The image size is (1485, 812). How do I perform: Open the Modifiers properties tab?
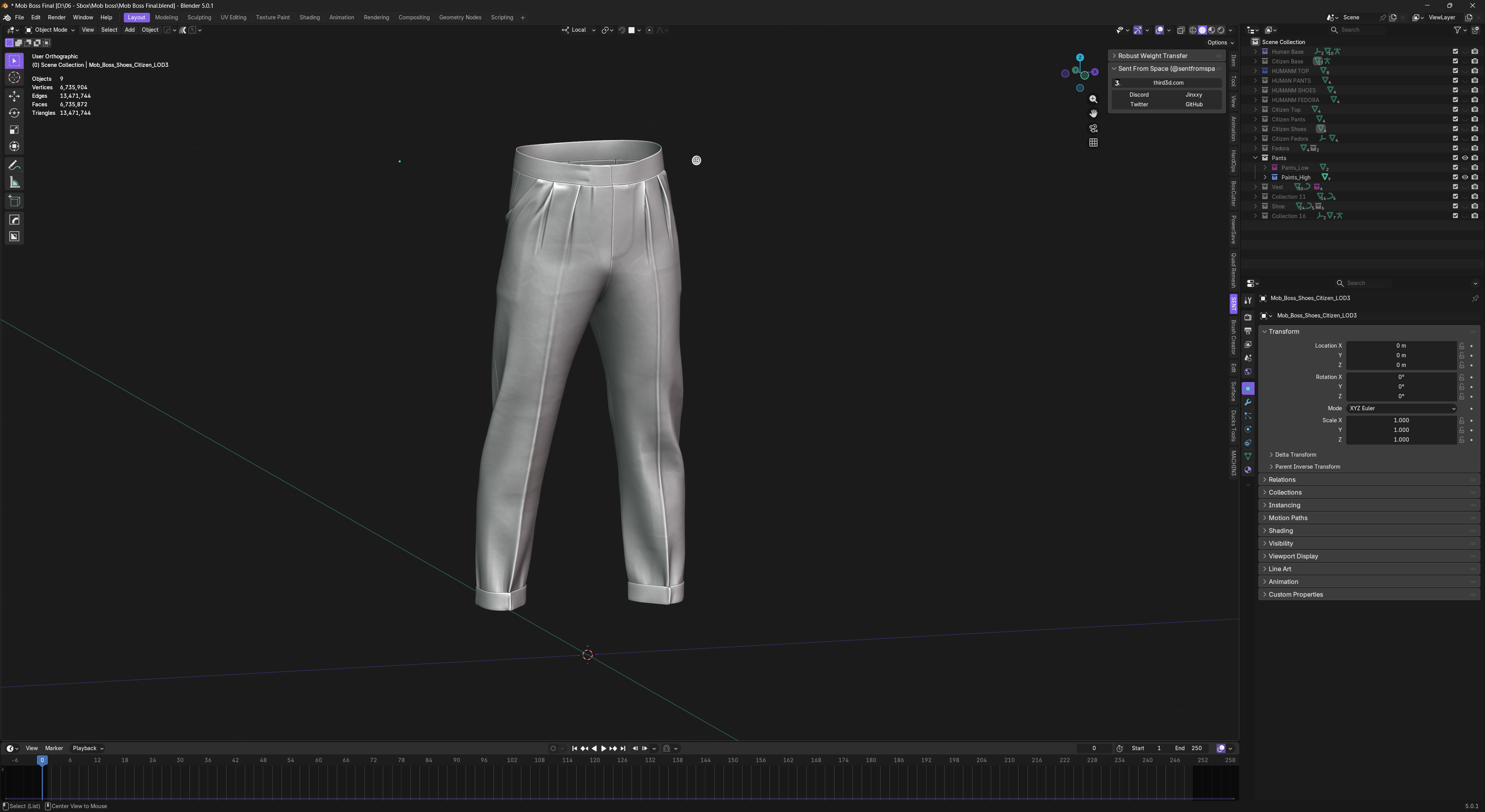tap(1248, 402)
